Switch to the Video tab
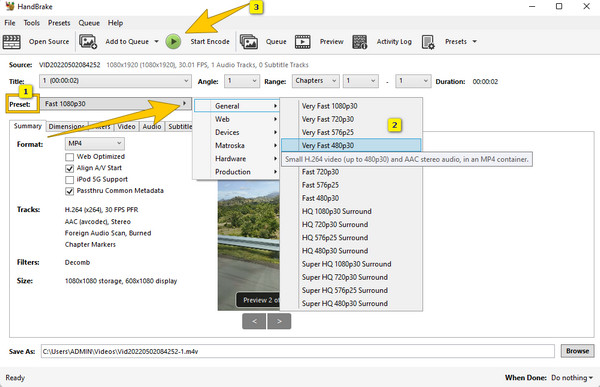This screenshot has width=600, height=387. (126, 127)
